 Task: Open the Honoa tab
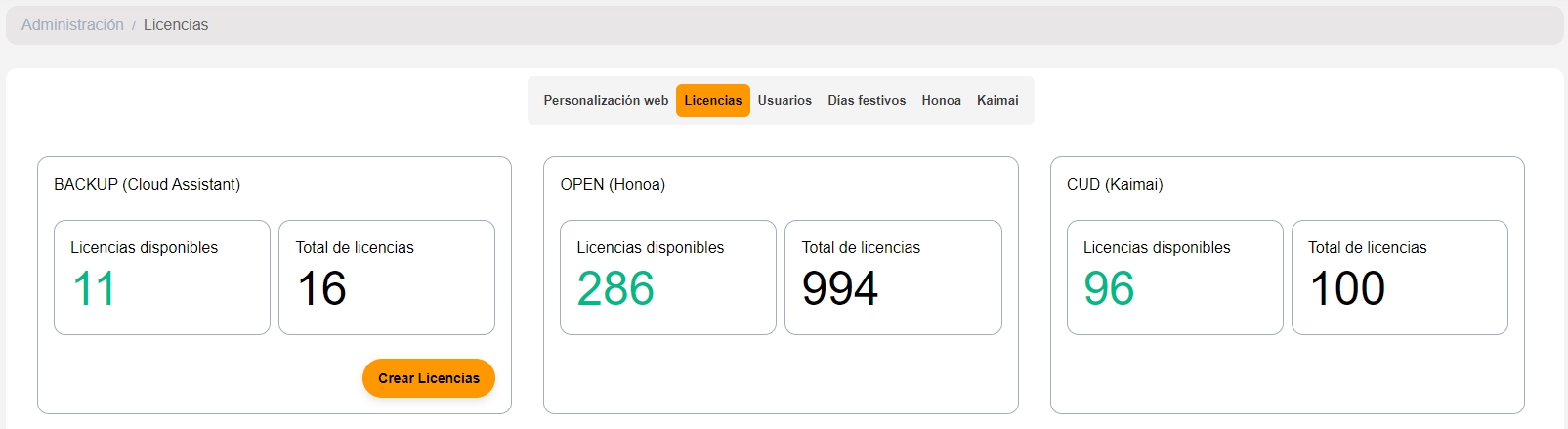(941, 101)
